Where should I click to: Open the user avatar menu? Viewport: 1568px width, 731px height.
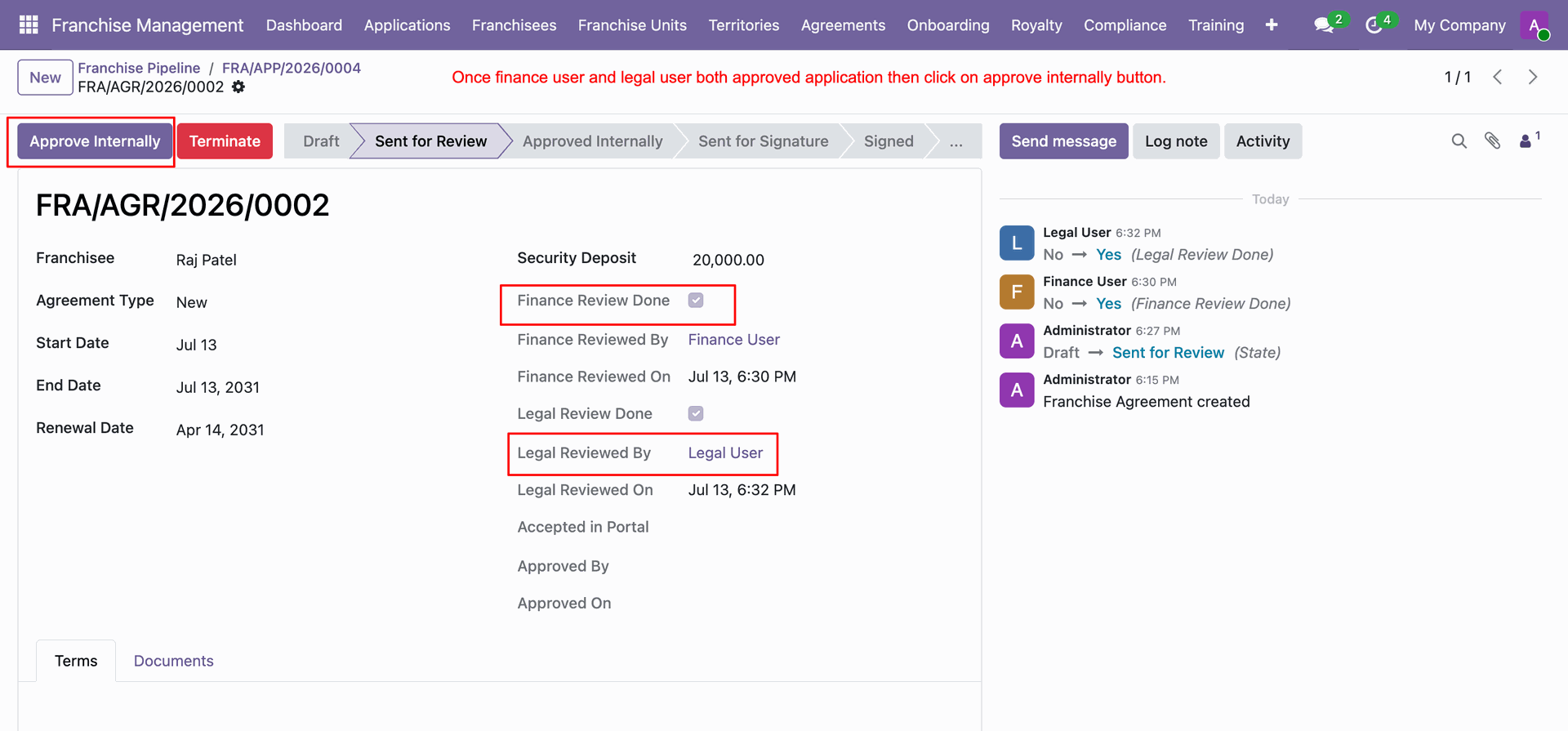[x=1535, y=25]
